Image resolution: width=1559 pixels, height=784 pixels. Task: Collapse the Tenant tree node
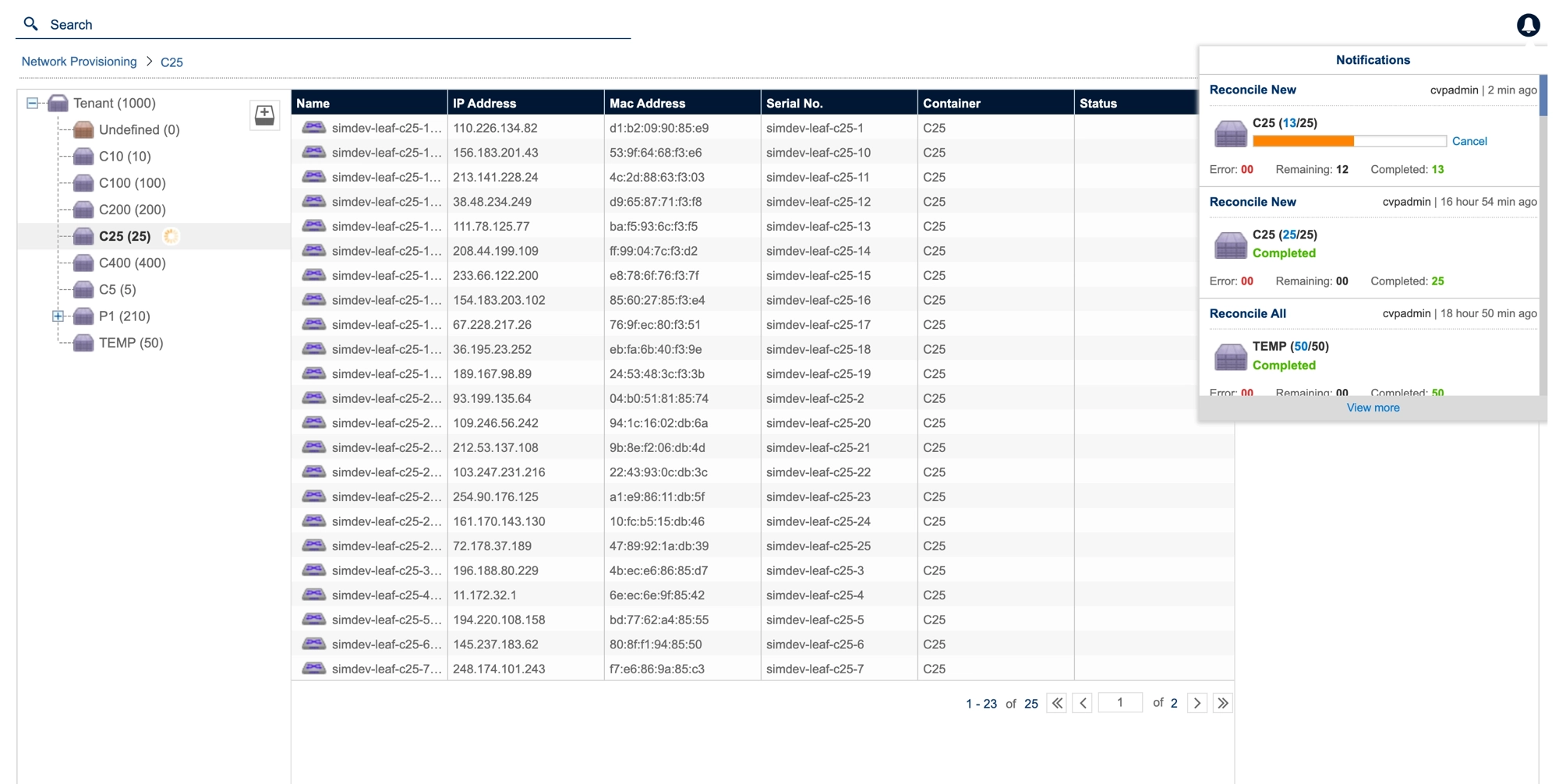point(32,103)
